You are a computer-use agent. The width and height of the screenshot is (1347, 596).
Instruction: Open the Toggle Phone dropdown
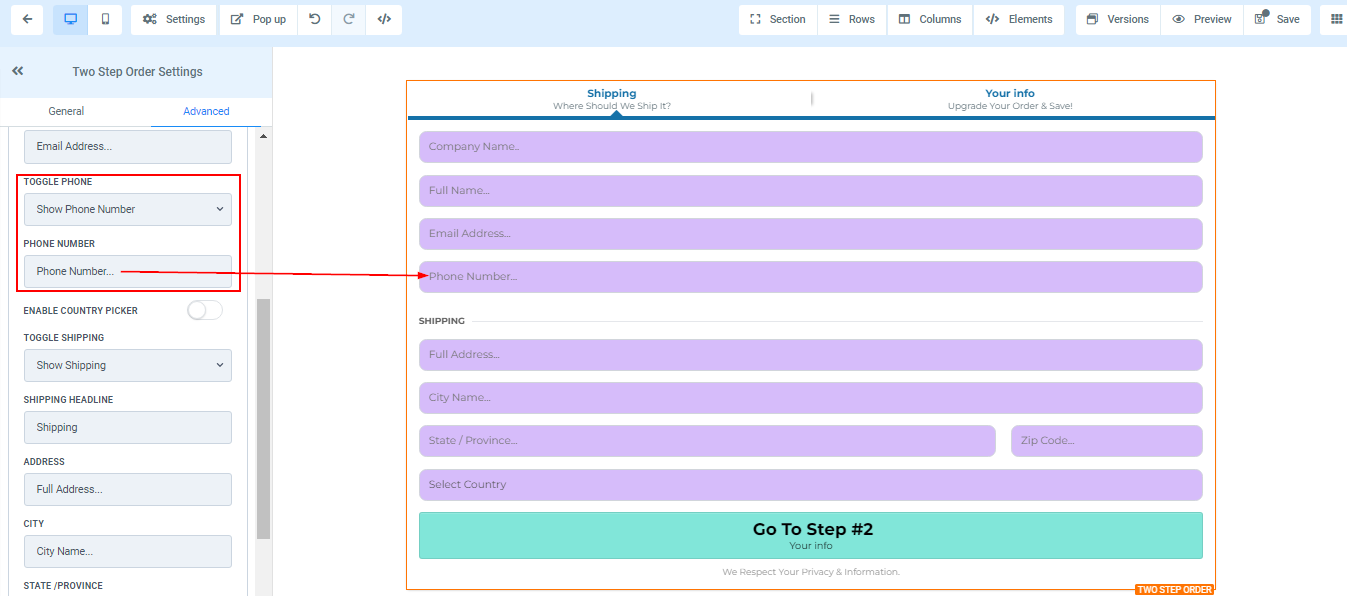[128, 209]
